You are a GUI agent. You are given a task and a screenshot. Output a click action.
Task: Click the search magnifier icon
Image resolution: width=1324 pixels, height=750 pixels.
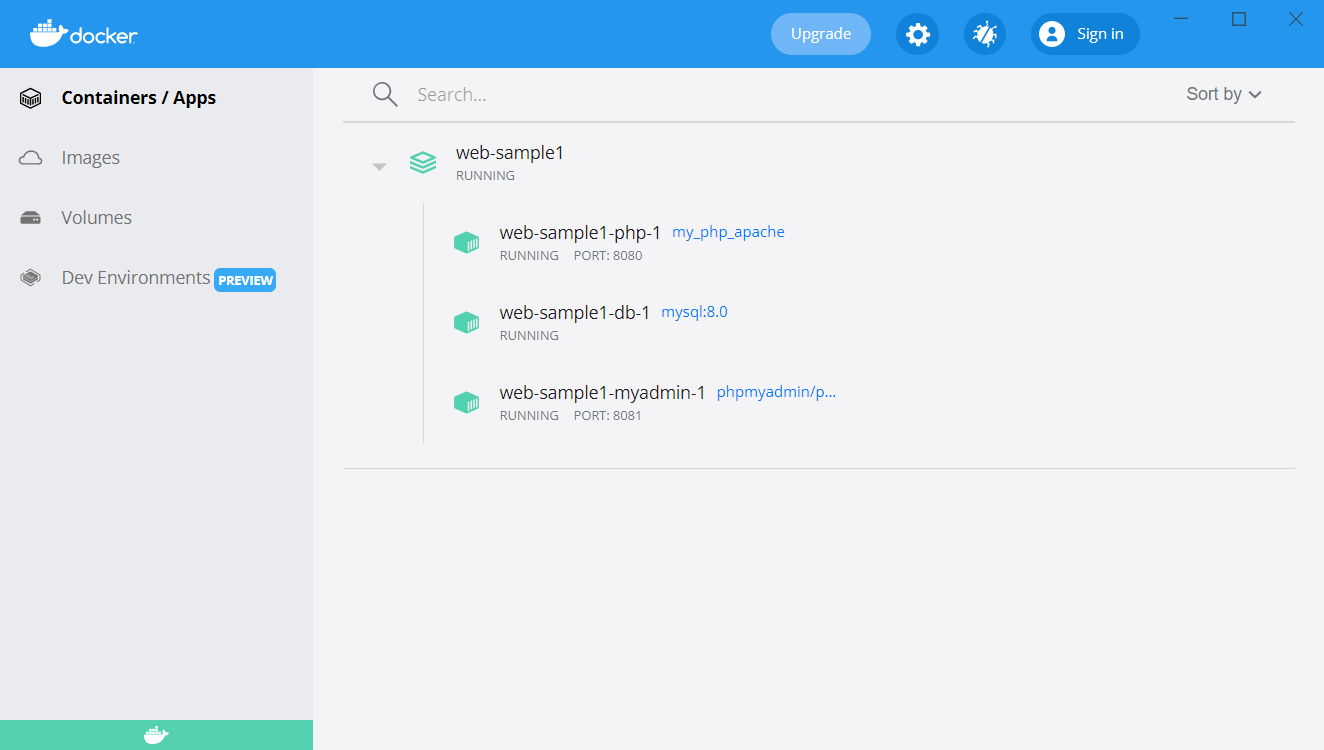[385, 94]
